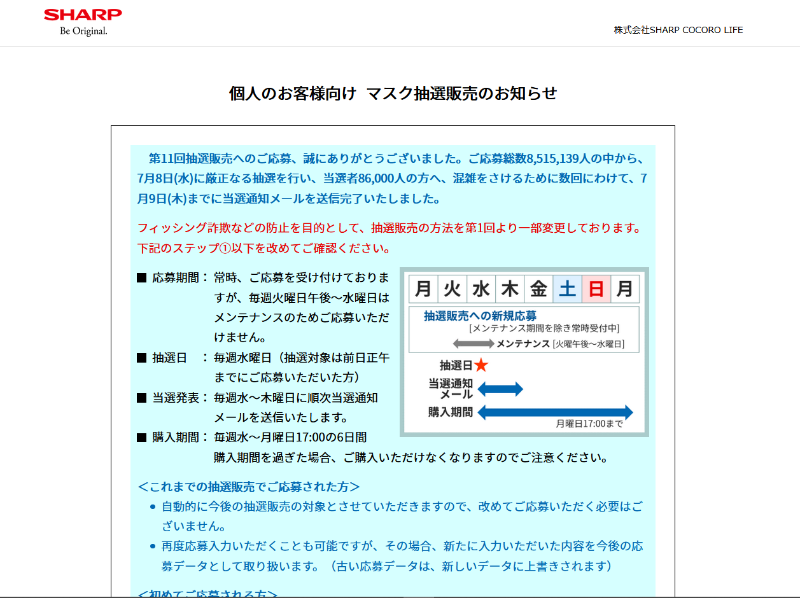This screenshot has height=598, width=800.
Task: Click the 当選発表 label
Action: tap(176, 398)
